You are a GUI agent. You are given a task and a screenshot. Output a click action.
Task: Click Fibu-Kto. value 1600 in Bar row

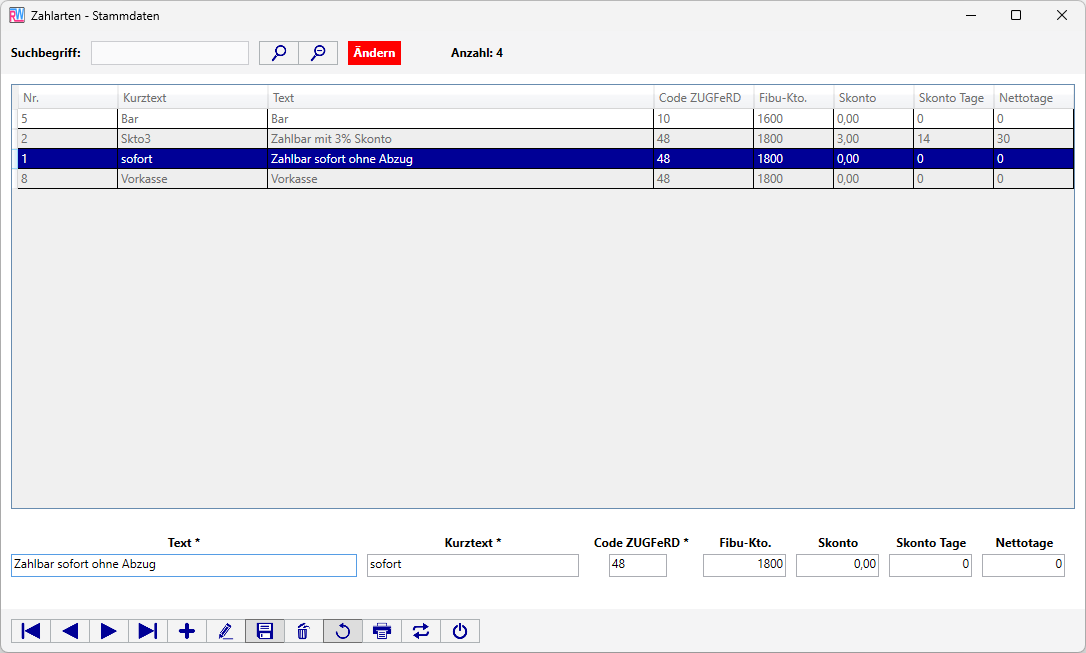click(794, 118)
